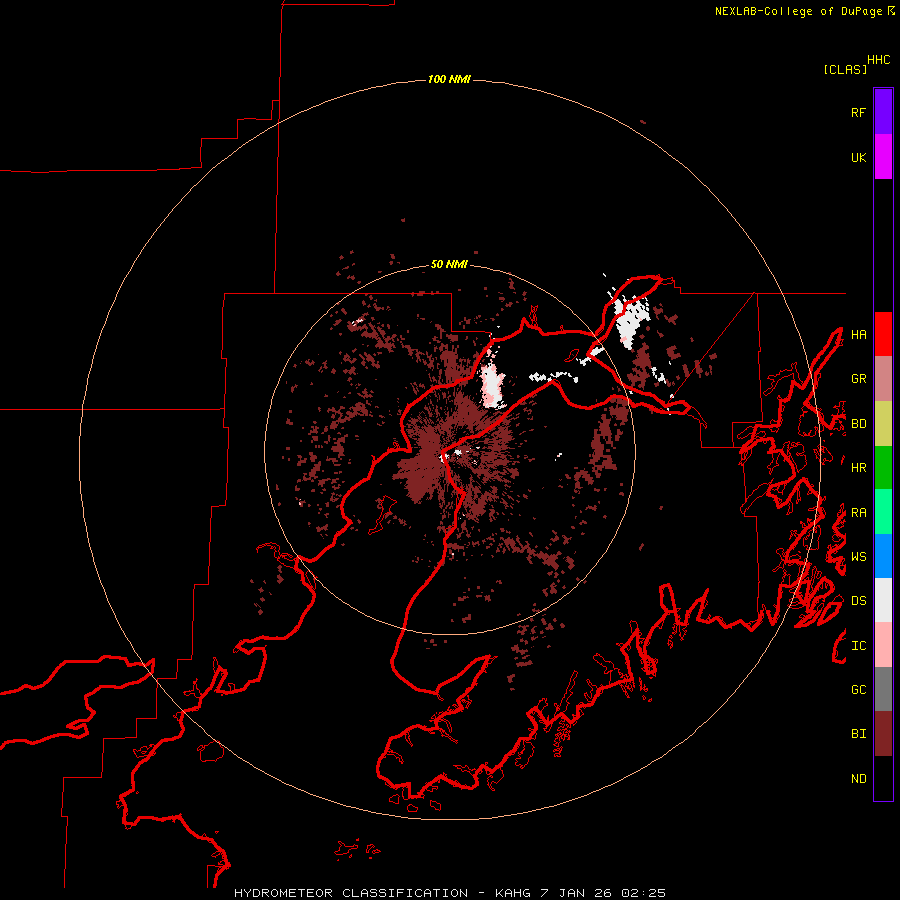Screen dimensions: 900x900
Task: Click the BI legend label
Action: pyautogui.click(x=858, y=734)
